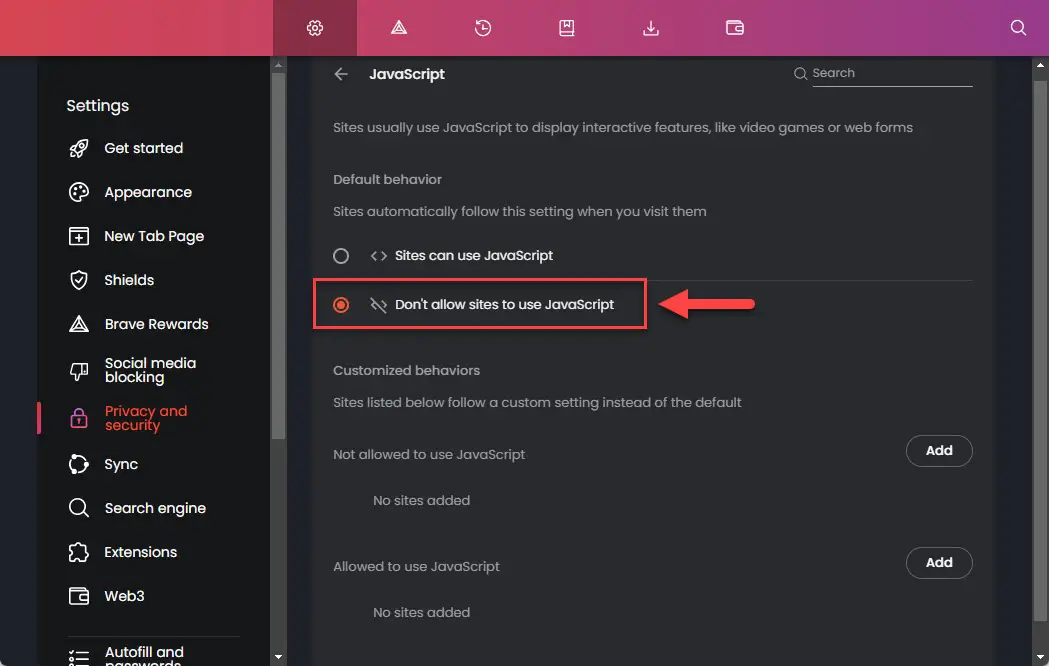Open Web3 settings section

click(x=124, y=596)
